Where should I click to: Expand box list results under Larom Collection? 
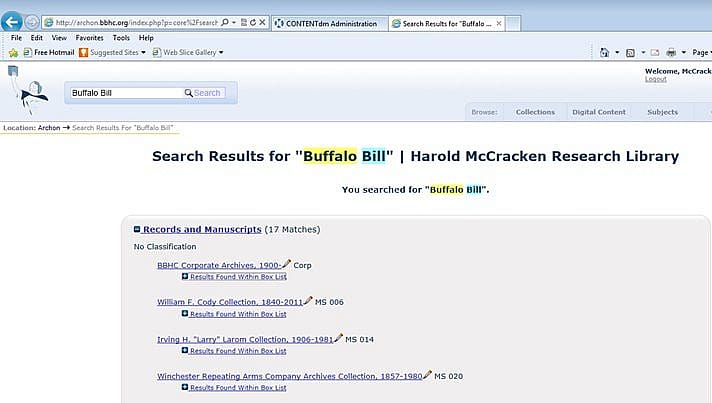(x=234, y=351)
